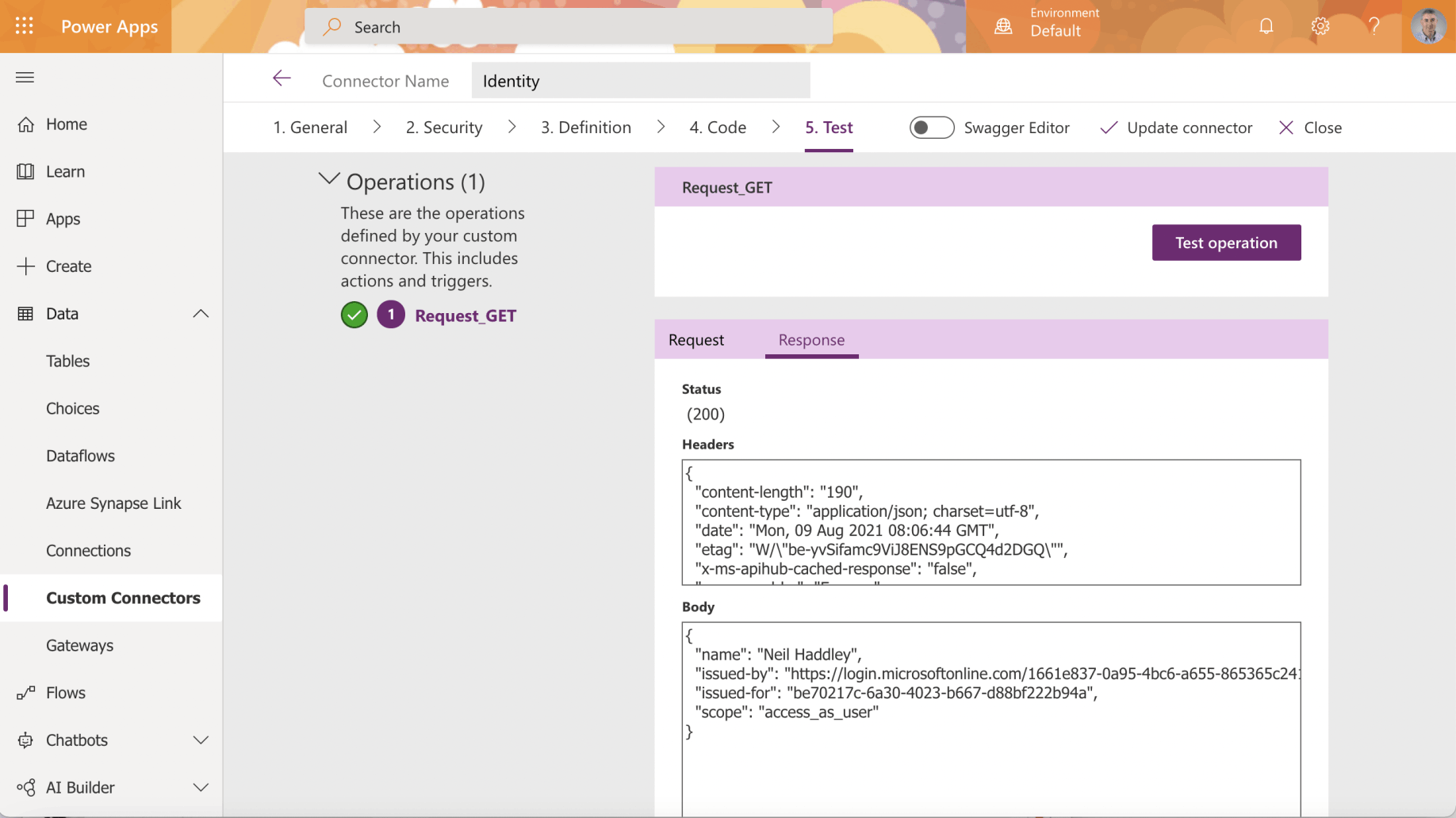Click the Connector Name input field

tap(640, 81)
